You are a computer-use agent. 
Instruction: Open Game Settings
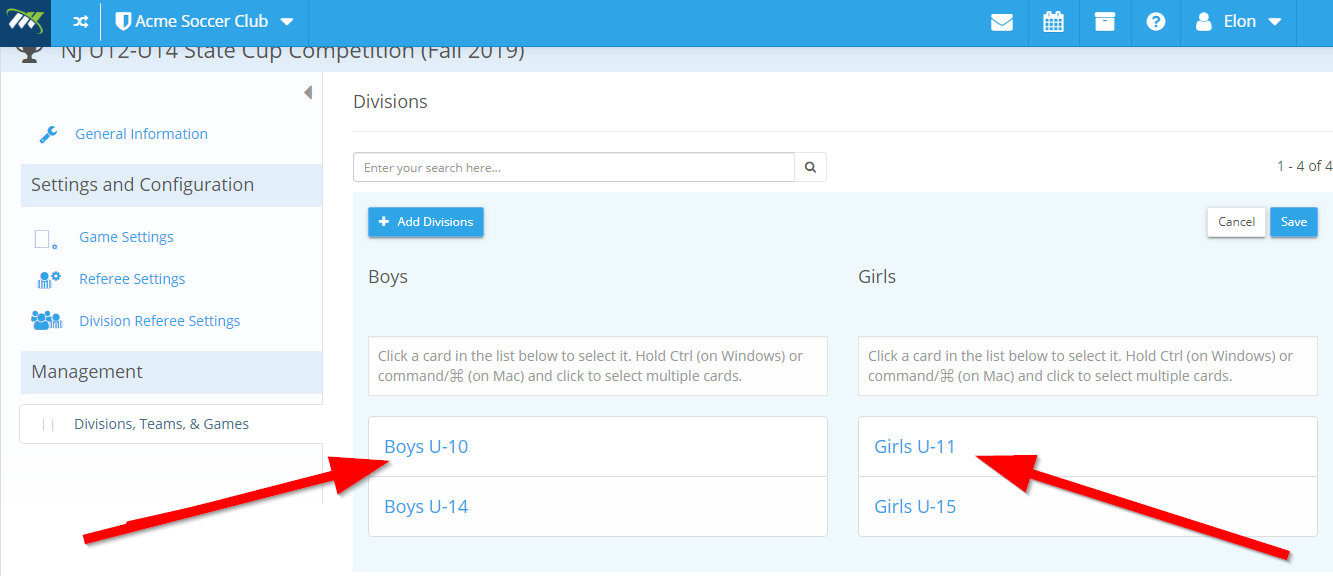pyautogui.click(x=127, y=237)
